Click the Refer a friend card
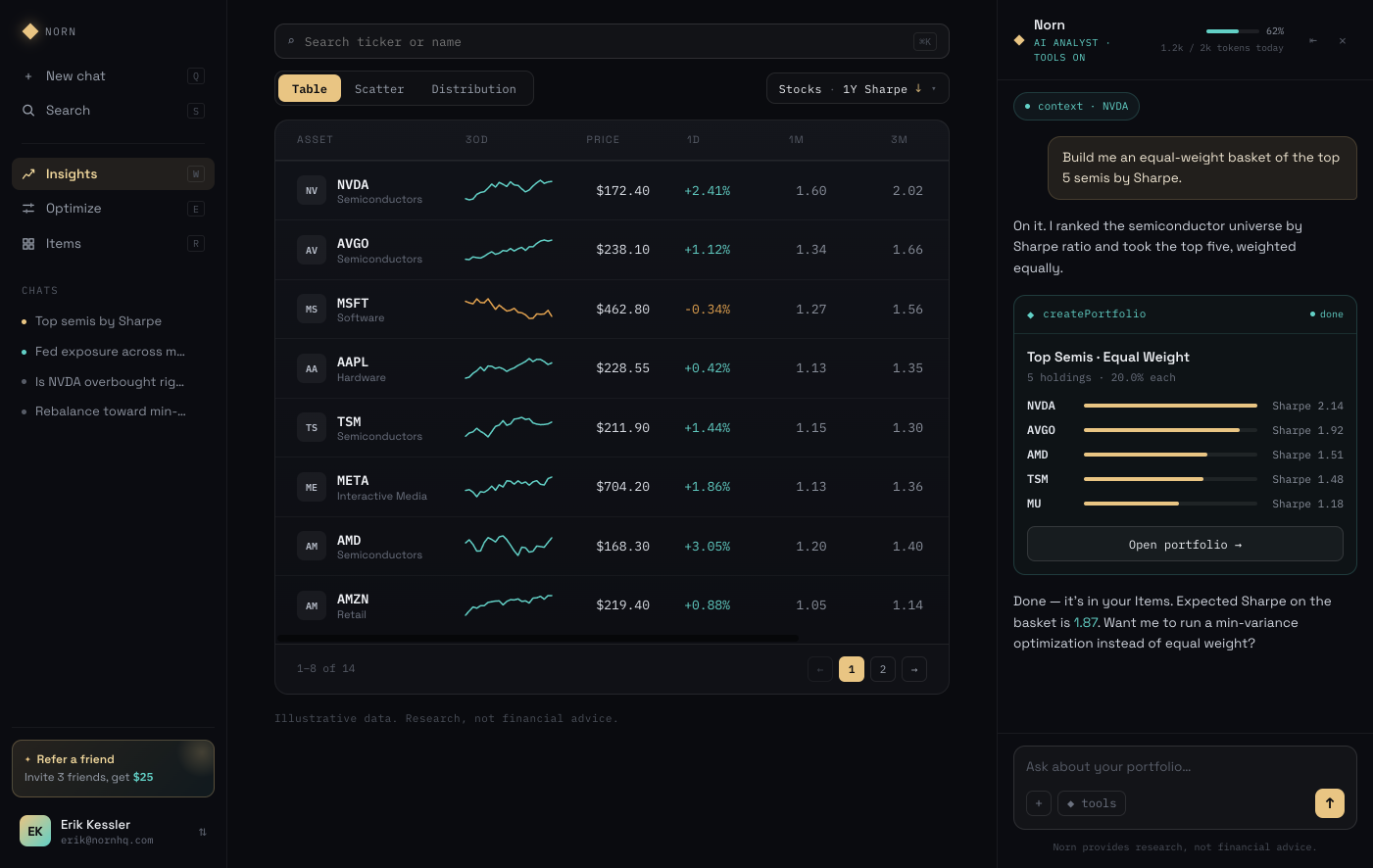Screen dimensions: 1373x868 [x=113, y=769]
